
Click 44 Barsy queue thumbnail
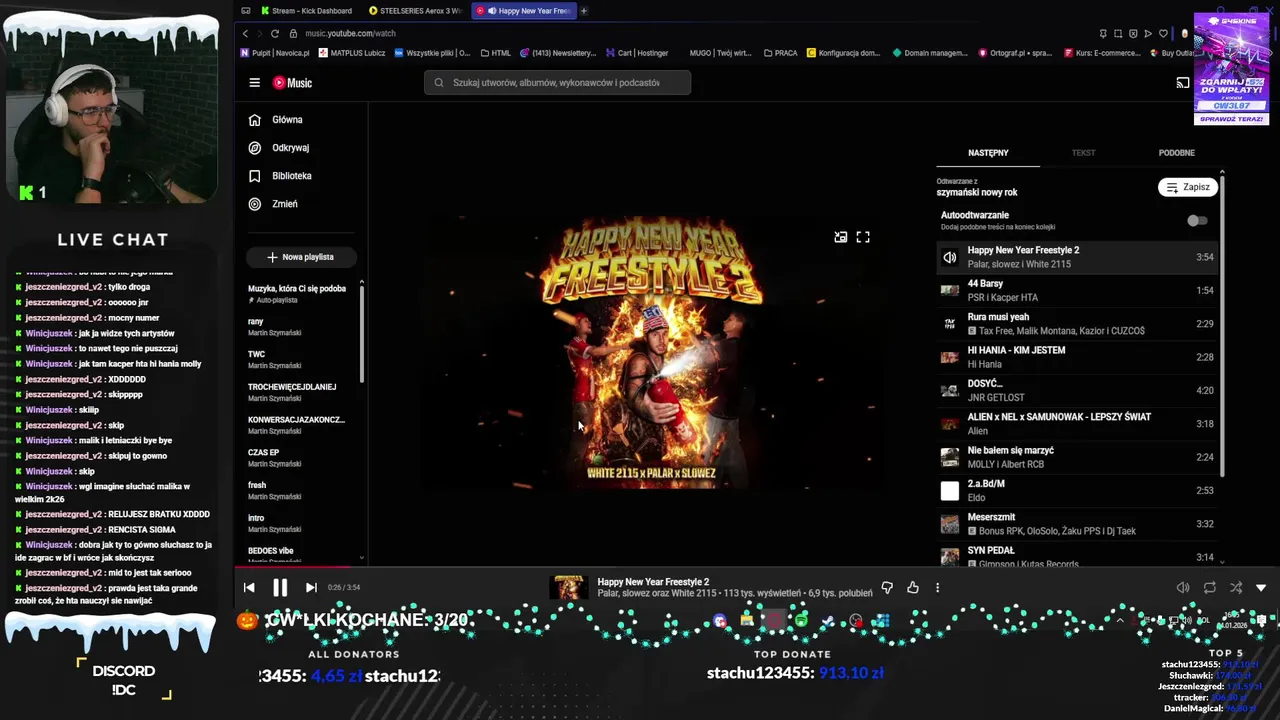950,290
